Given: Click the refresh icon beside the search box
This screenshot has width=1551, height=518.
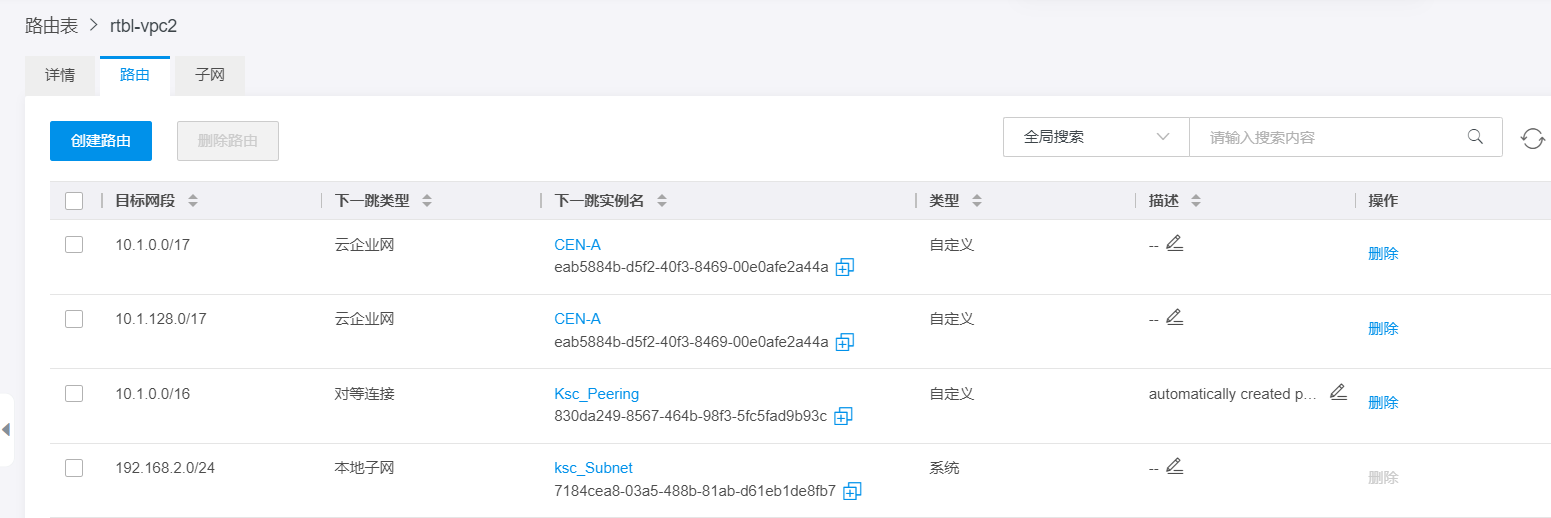Looking at the screenshot, I should tap(1533, 139).
